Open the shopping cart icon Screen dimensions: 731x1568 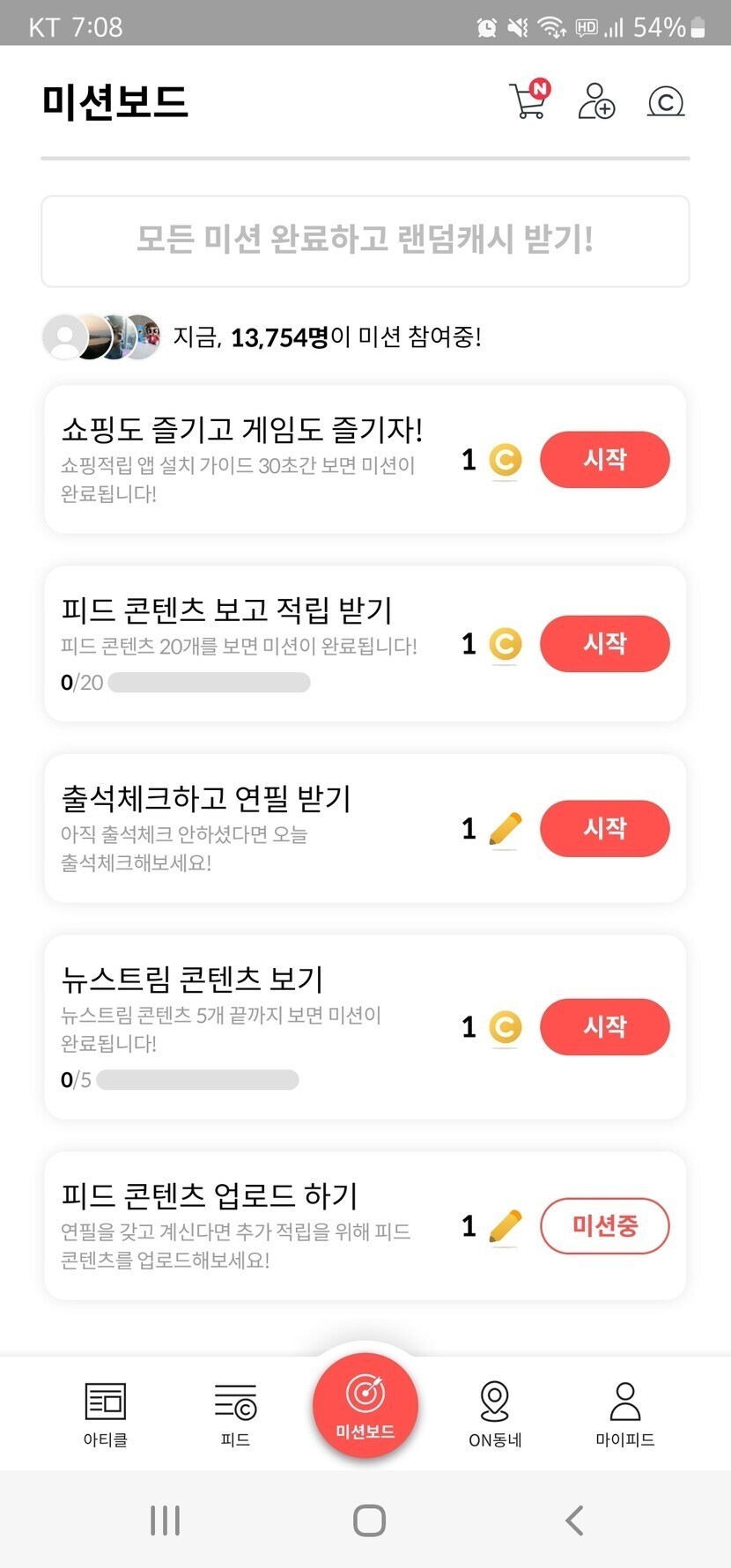tap(528, 101)
